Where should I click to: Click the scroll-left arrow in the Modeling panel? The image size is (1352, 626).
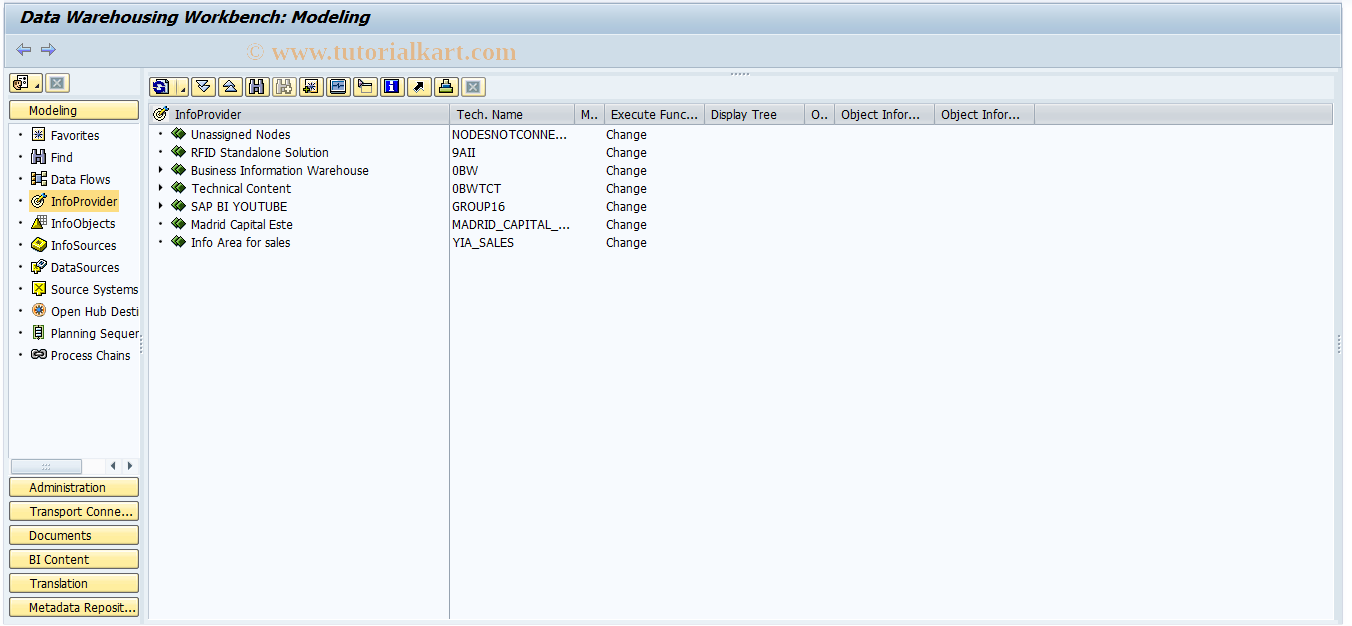113,466
